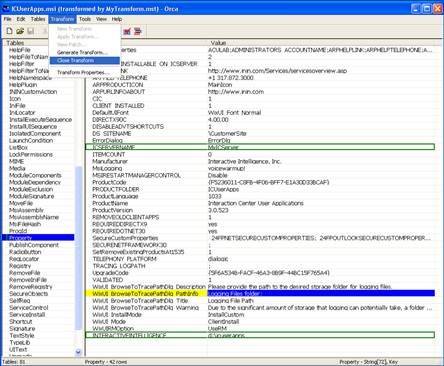This screenshot has height=366, width=444.
Task: Open the File menu
Action: [7, 19]
